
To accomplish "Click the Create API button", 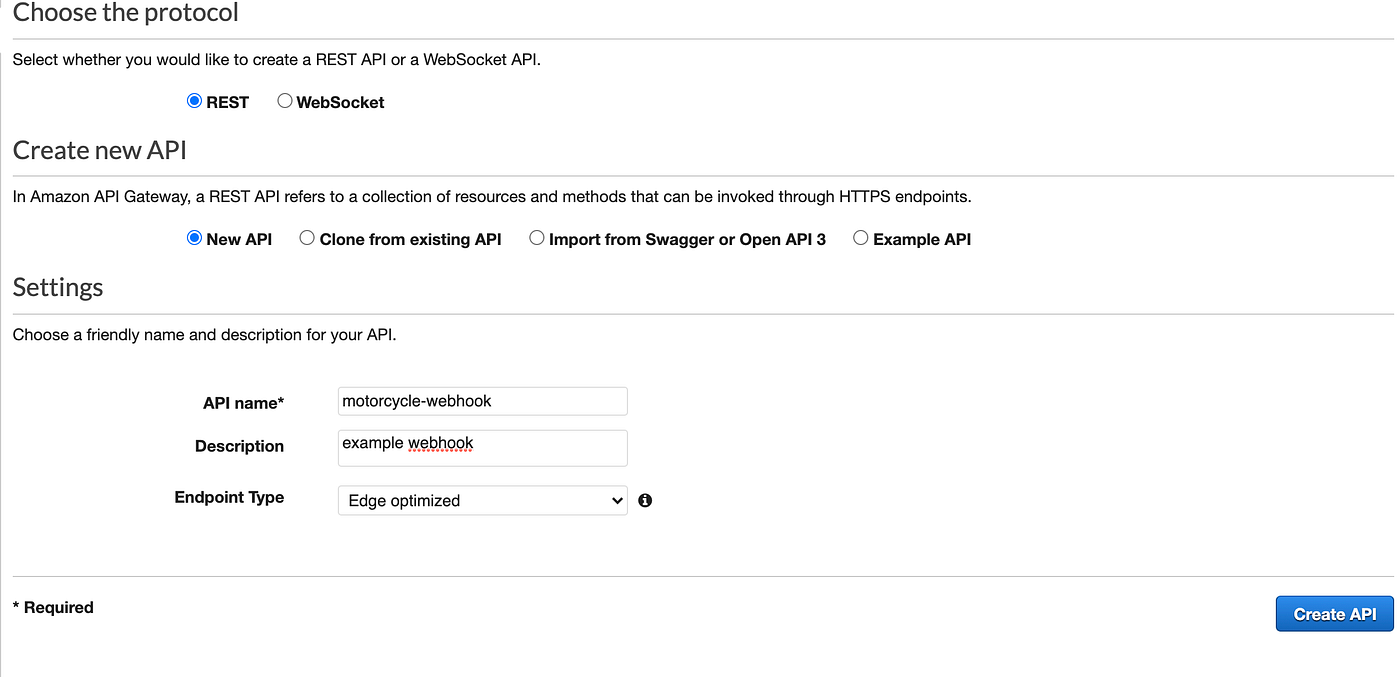I will [x=1334, y=613].
